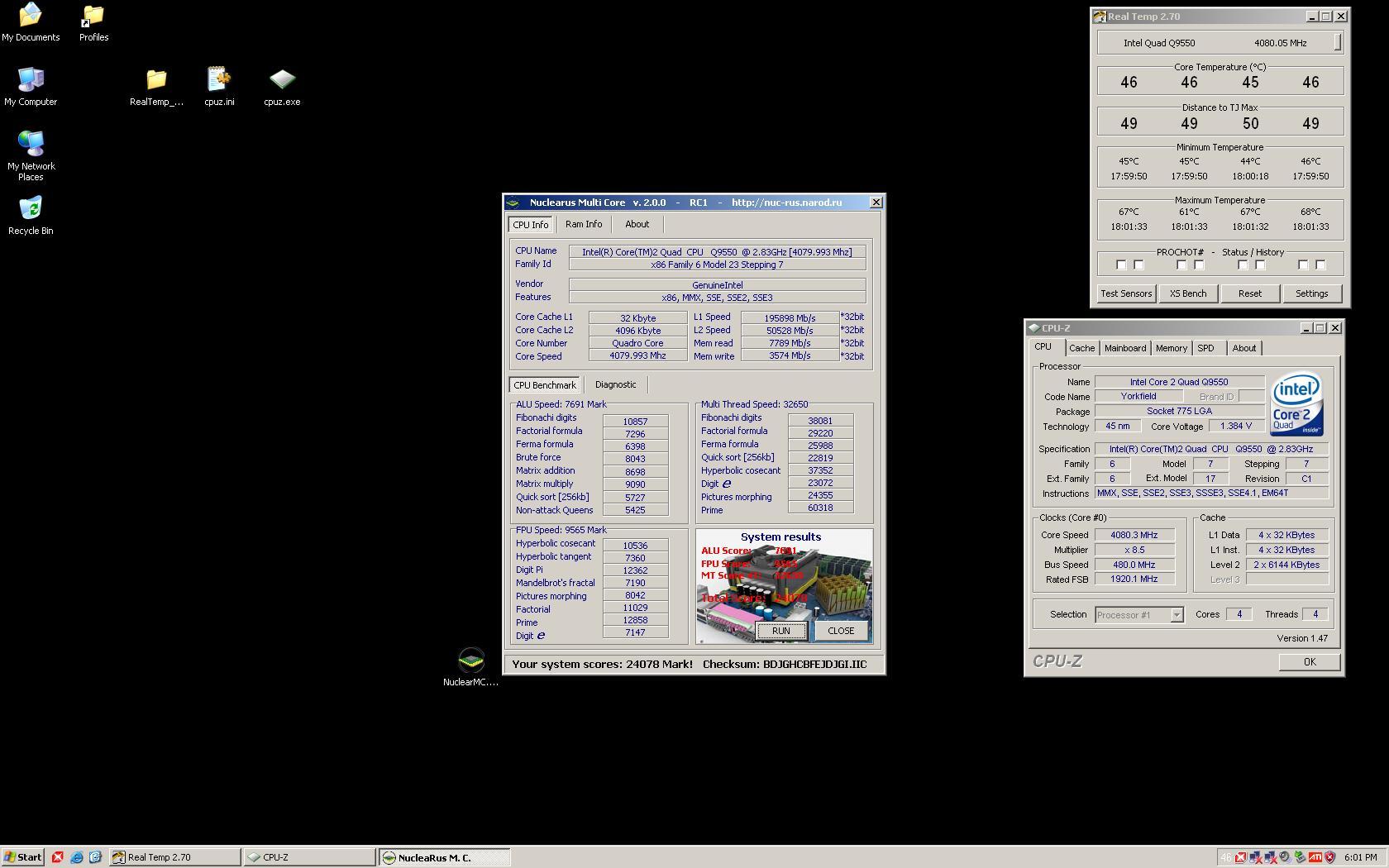Open the Memory tab in CPU-Z
This screenshot has height=868, width=1389.
(x=1172, y=348)
